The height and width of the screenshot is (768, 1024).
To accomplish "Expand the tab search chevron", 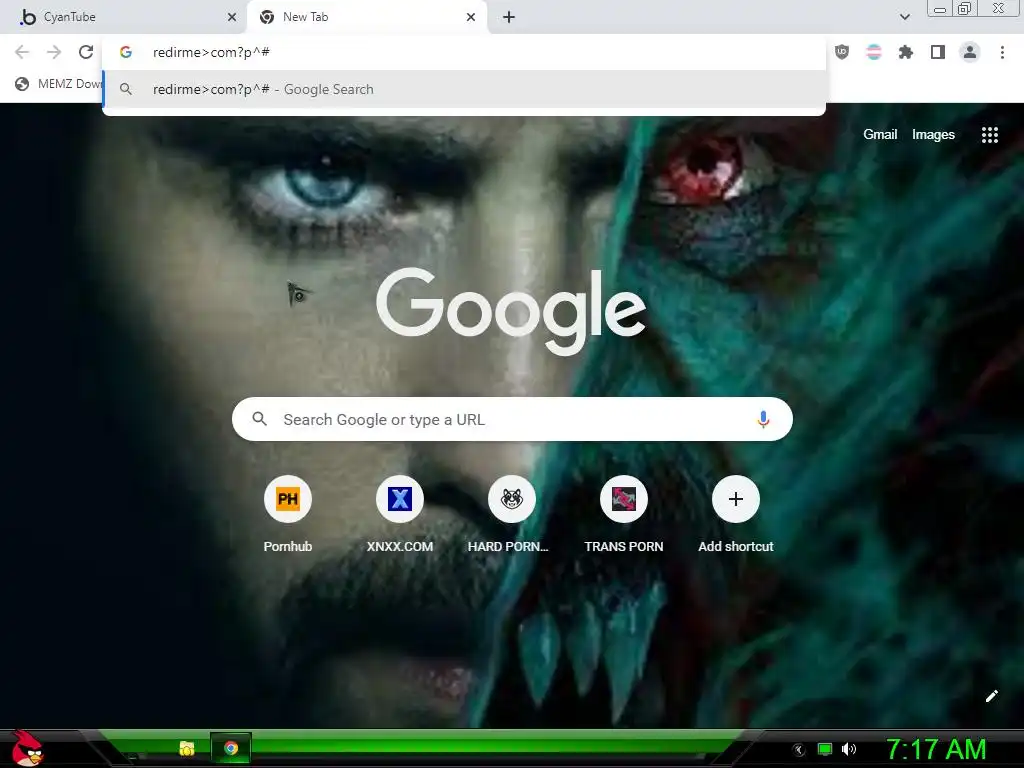I will coord(904,17).
